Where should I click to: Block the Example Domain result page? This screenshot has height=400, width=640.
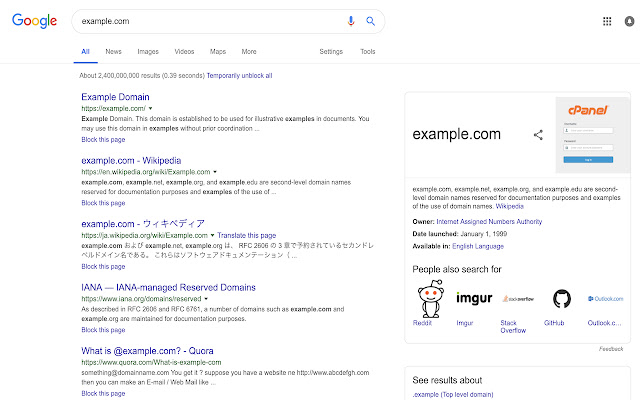pyautogui.click(x=103, y=140)
